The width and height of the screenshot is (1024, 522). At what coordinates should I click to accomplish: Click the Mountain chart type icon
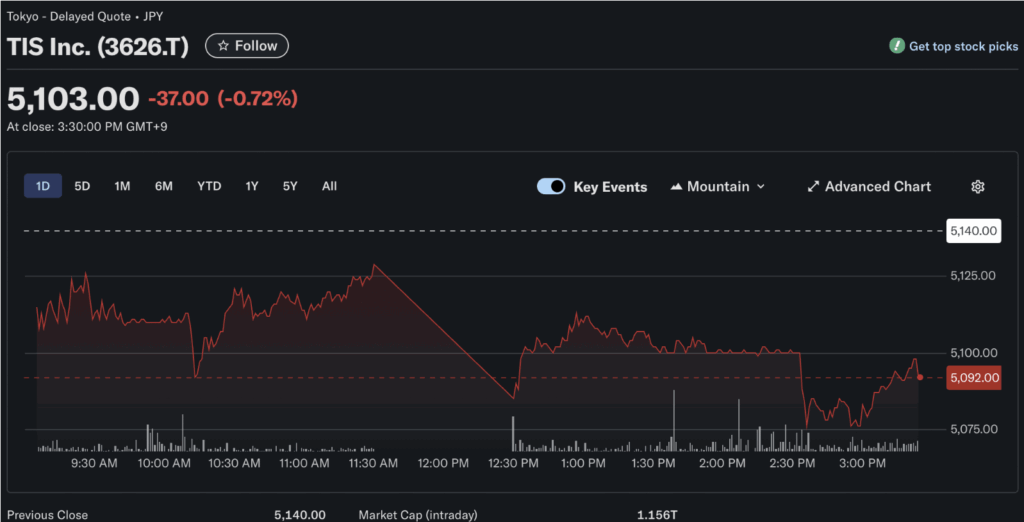(677, 187)
